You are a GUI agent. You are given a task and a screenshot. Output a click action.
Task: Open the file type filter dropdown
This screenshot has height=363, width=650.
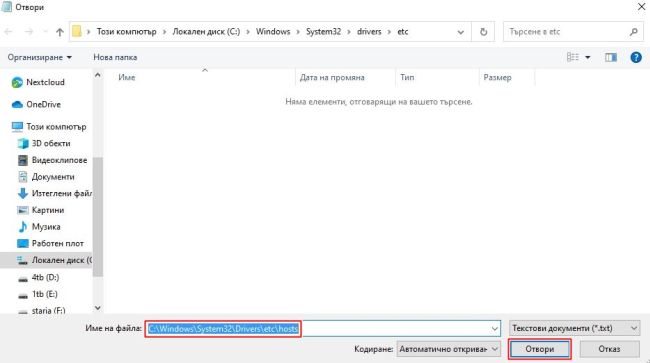pyautogui.click(x=575, y=328)
